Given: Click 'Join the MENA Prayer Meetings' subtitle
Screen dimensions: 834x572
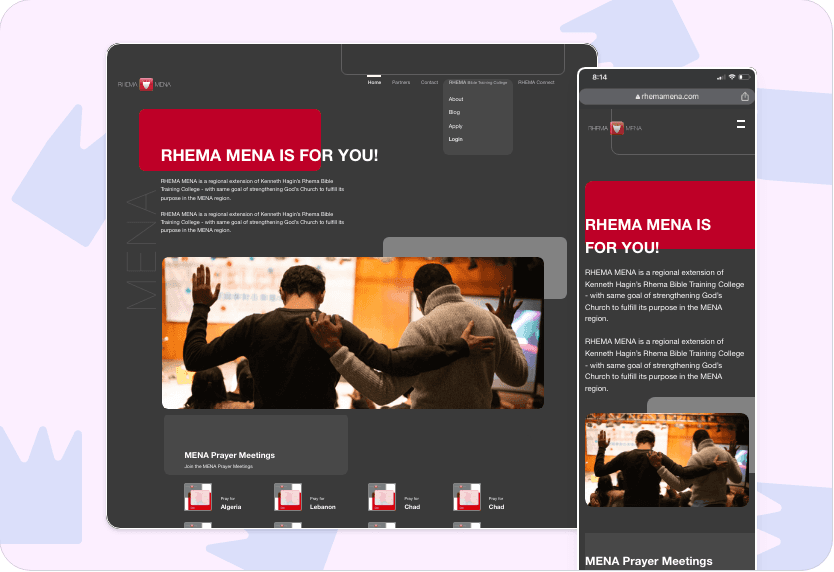Looking at the screenshot, I should pyautogui.click(x=218, y=466).
